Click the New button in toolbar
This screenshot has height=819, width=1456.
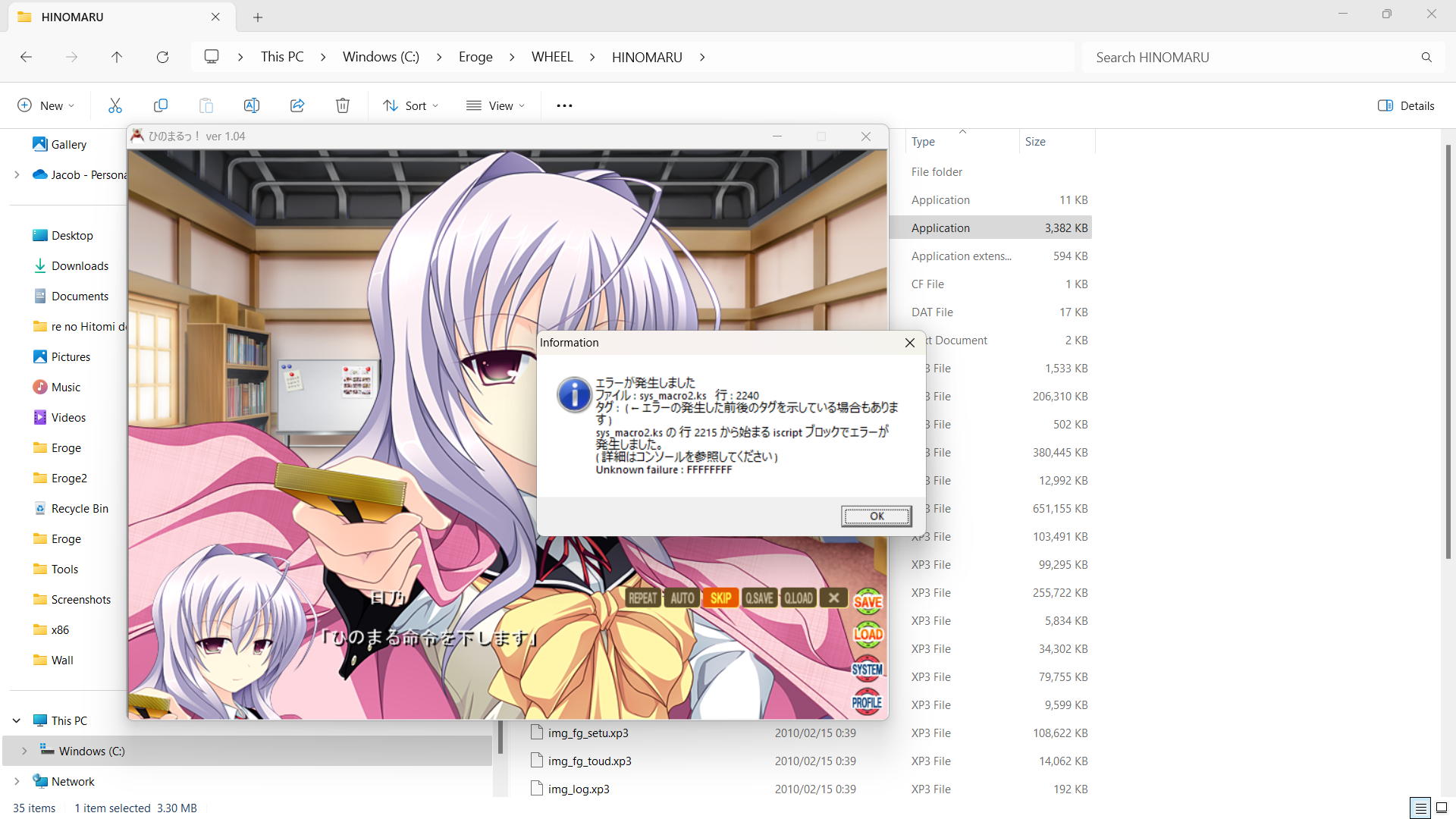(x=45, y=105)
